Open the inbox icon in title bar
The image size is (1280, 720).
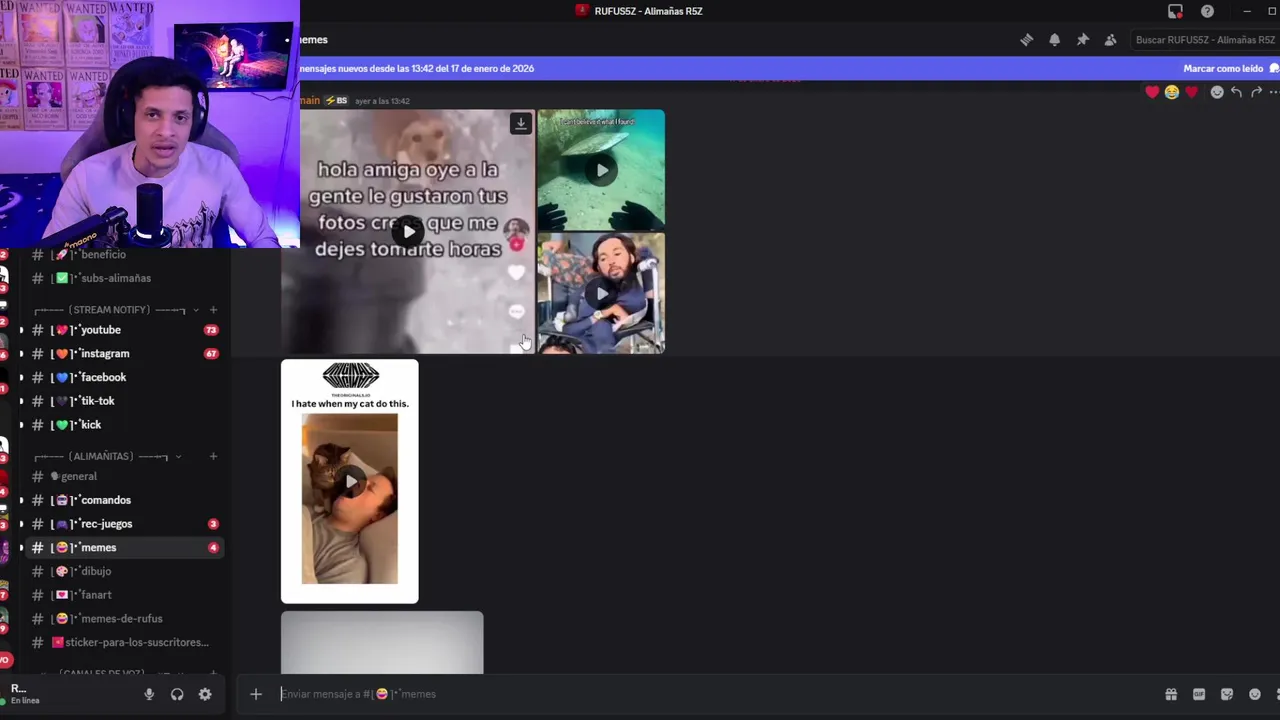coord(1175,11)
